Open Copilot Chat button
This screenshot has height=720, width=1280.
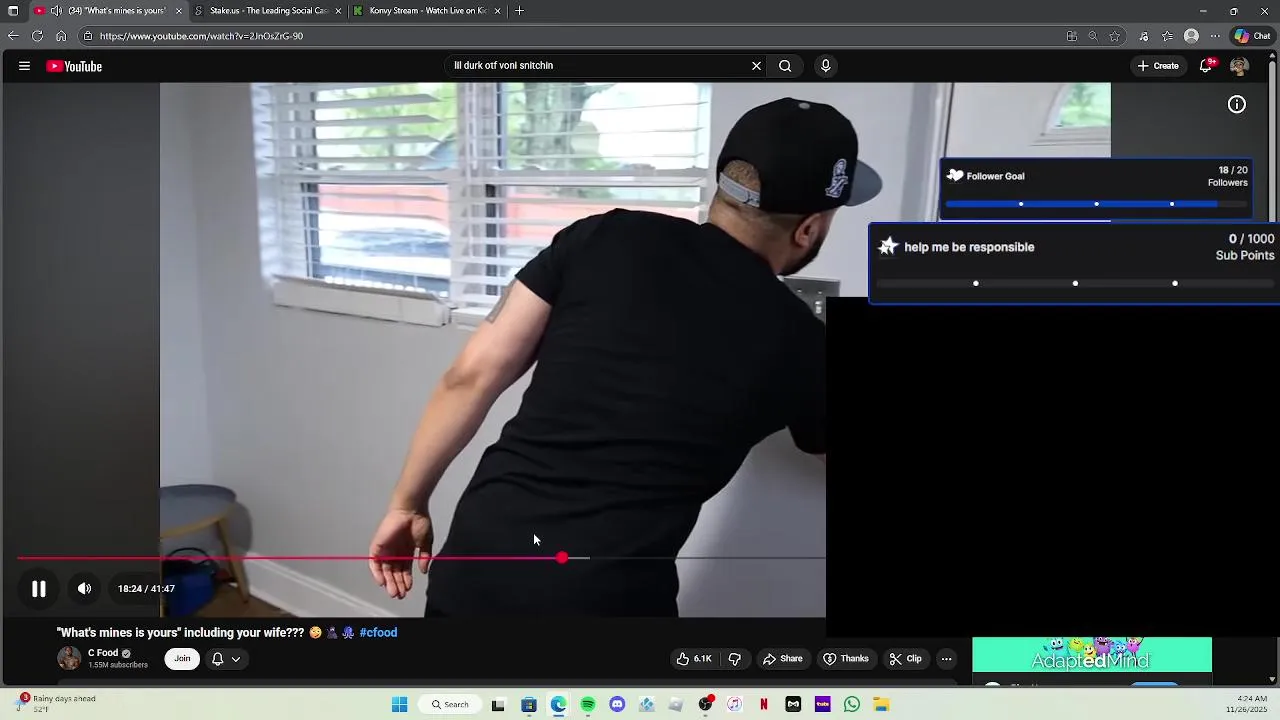[x=1253, y=36]
